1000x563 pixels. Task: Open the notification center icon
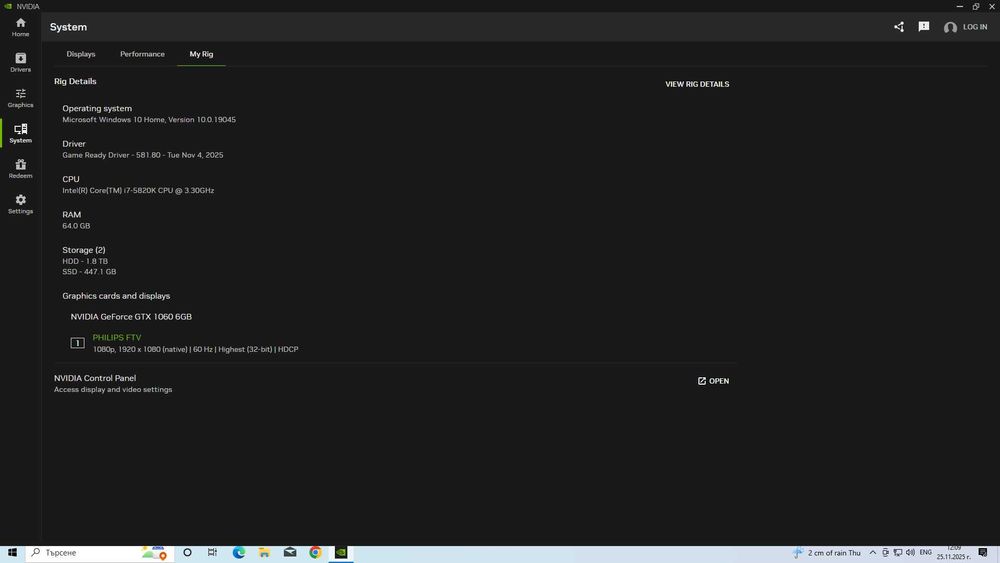(983, 553)
